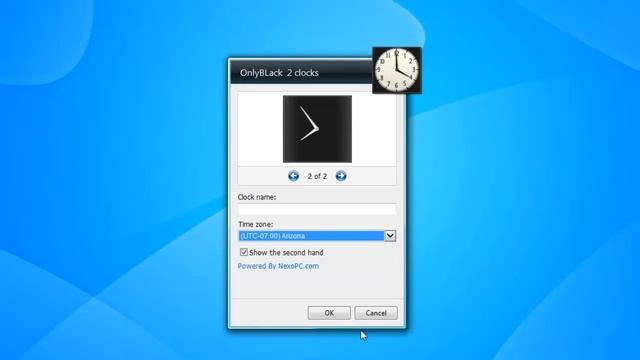Screen dimensions: 640x360
Task: Toggle the Show the second hand checkbox
Action: [x=244, y=252]
